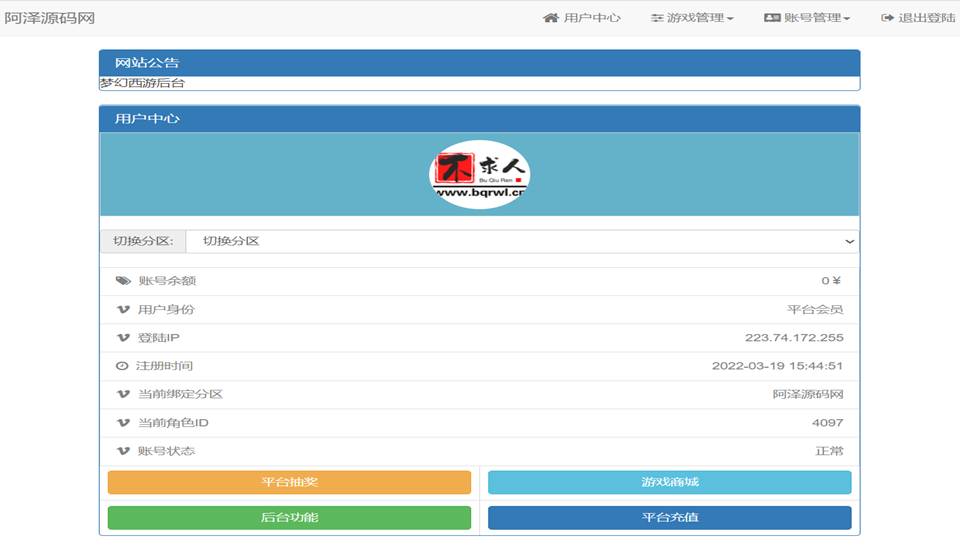
Task: Click the 用户身份 label
Action: [166, 309]
